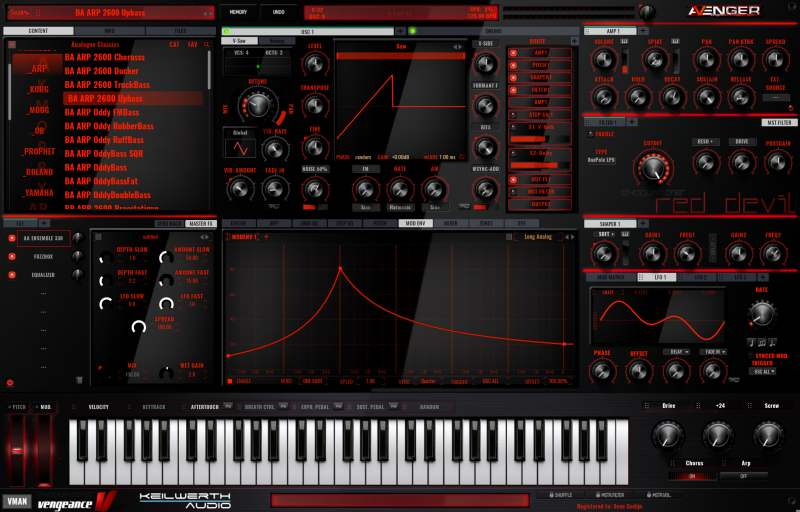Open the mod env sync Quarter dropdown
Screen dimensions: 800x512
428,381
